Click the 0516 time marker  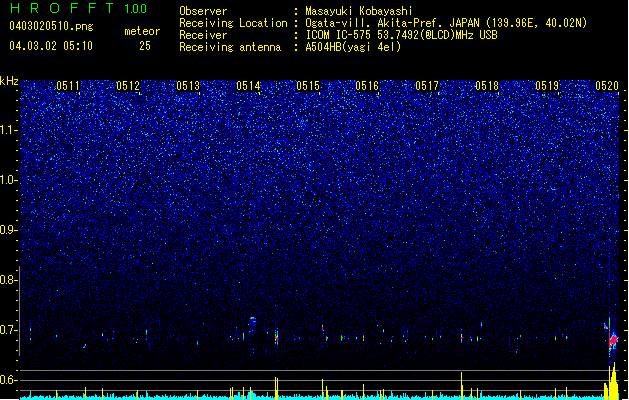(x=367, y=86)
